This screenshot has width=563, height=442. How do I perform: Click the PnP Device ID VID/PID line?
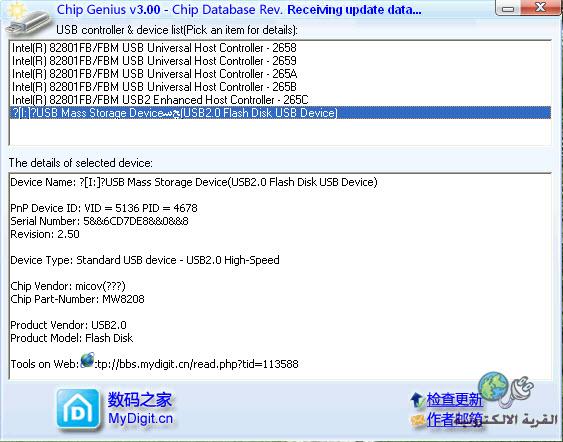click(x=104, y=208)
